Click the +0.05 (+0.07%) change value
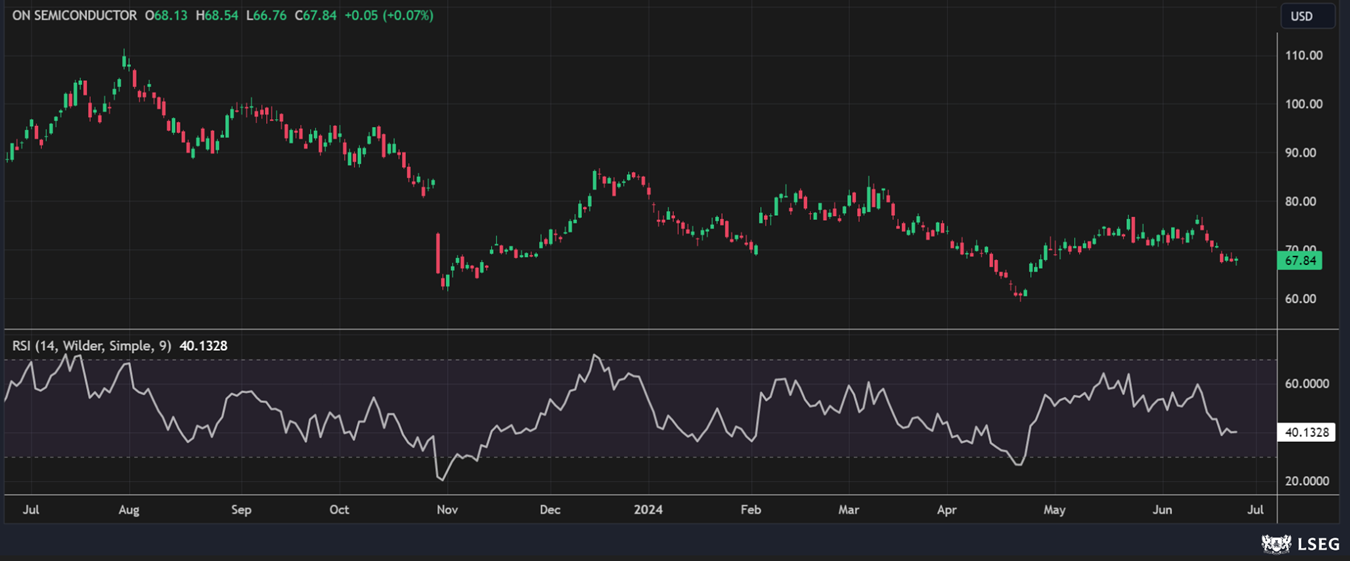This screenshot has width=1350, height=561. pyautogui.click(x=388, y=16)
